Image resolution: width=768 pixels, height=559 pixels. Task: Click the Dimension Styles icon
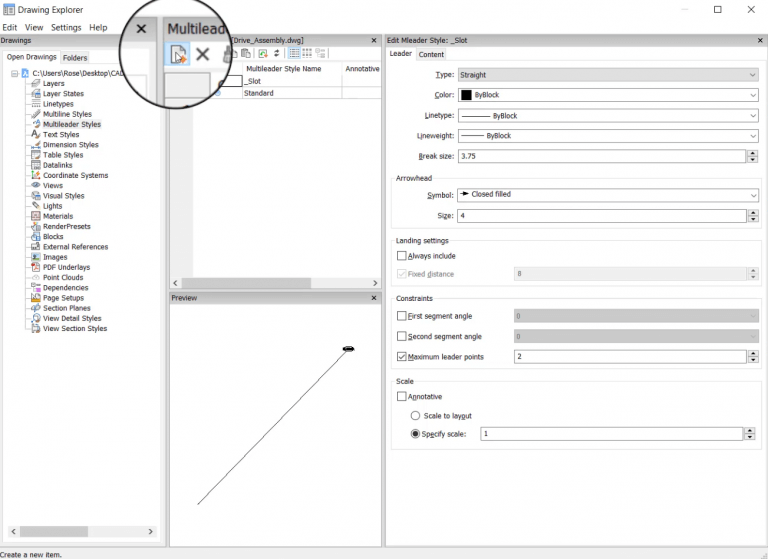click(36, 145)
